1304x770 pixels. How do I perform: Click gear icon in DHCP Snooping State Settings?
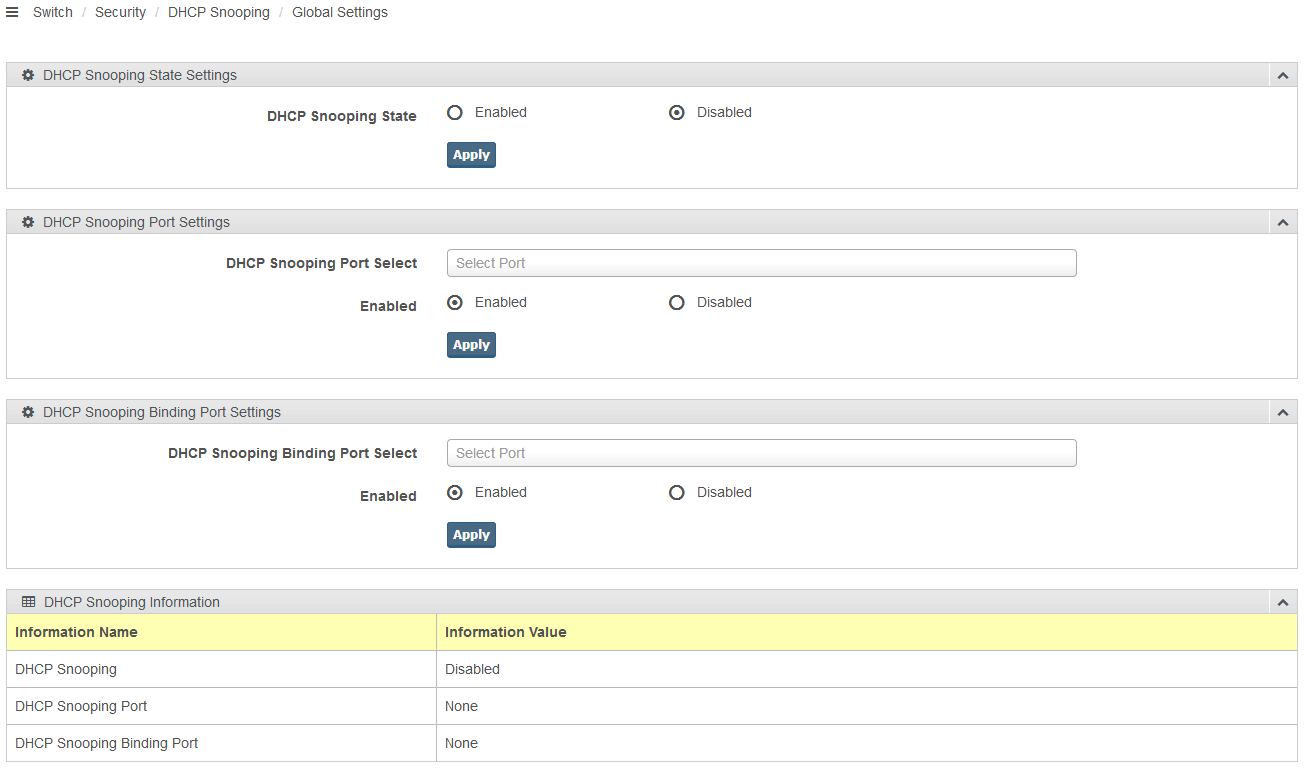(x=28, y=75)
